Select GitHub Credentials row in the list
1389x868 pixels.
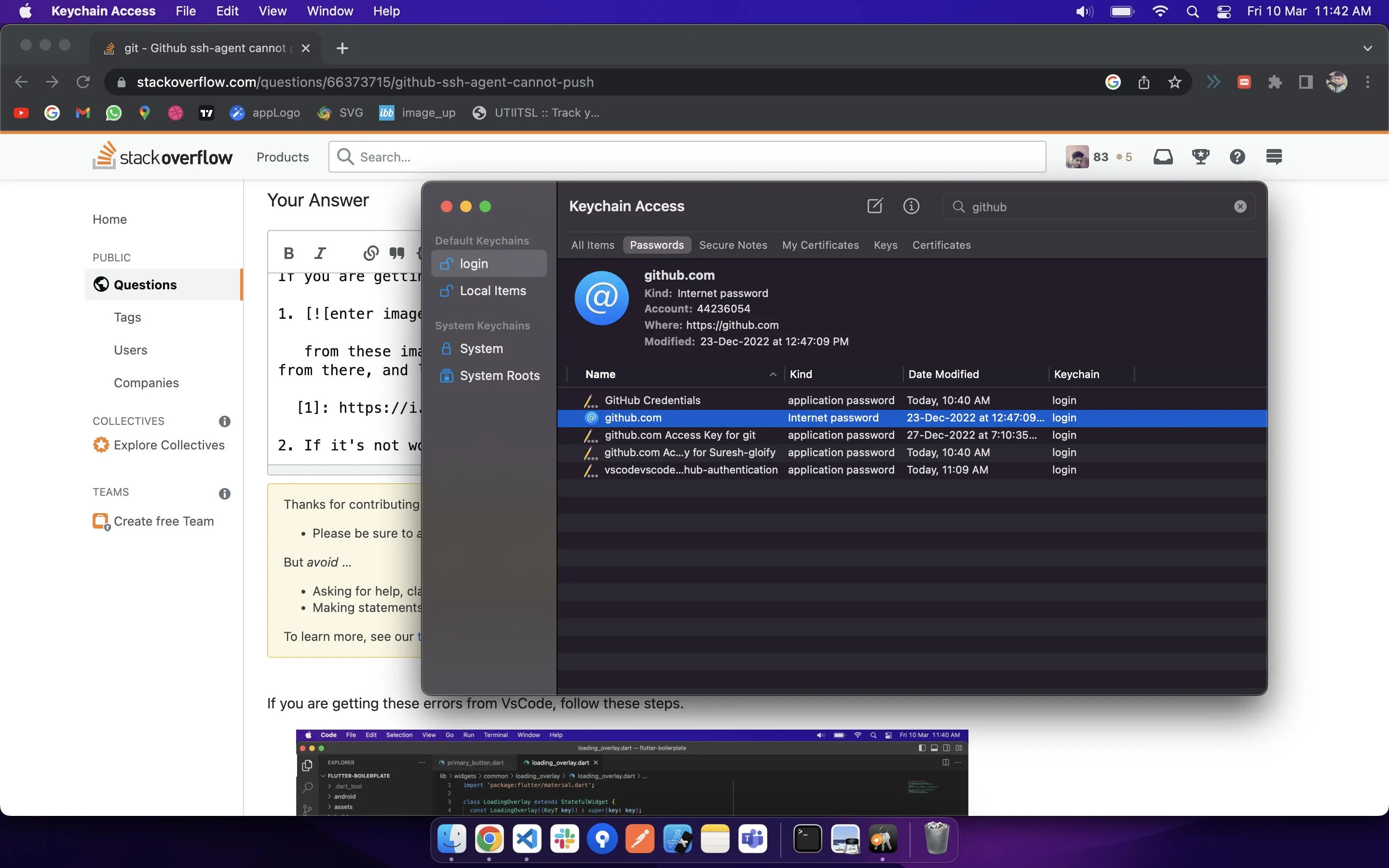pos(652,400)
